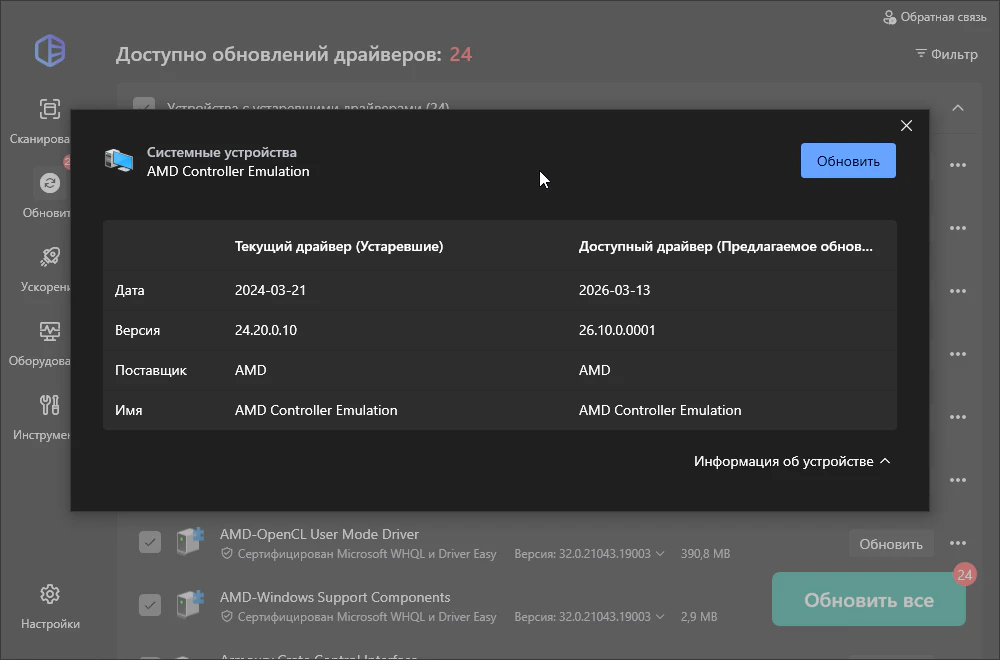Open the Update section in sidebar
Screen dimensions: 1000x660
tap(50, 184)
